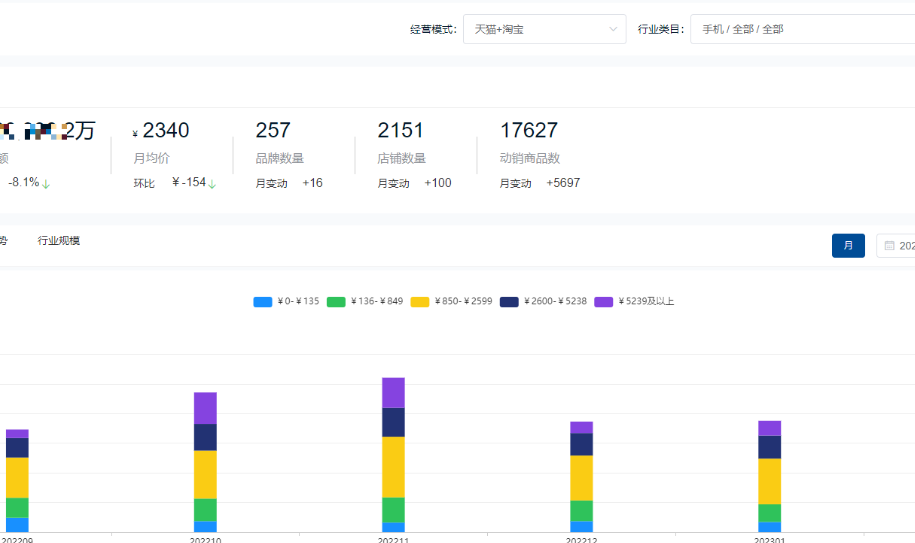Click the yellow segment of the 202301 bar
The height and width of the screenshot is (543, 915).
(x=770, y=481)
